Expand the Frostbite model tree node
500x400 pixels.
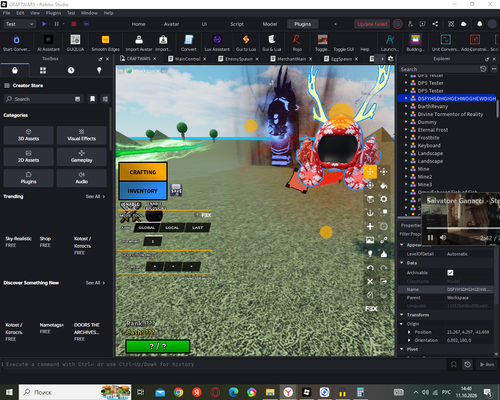406,138
